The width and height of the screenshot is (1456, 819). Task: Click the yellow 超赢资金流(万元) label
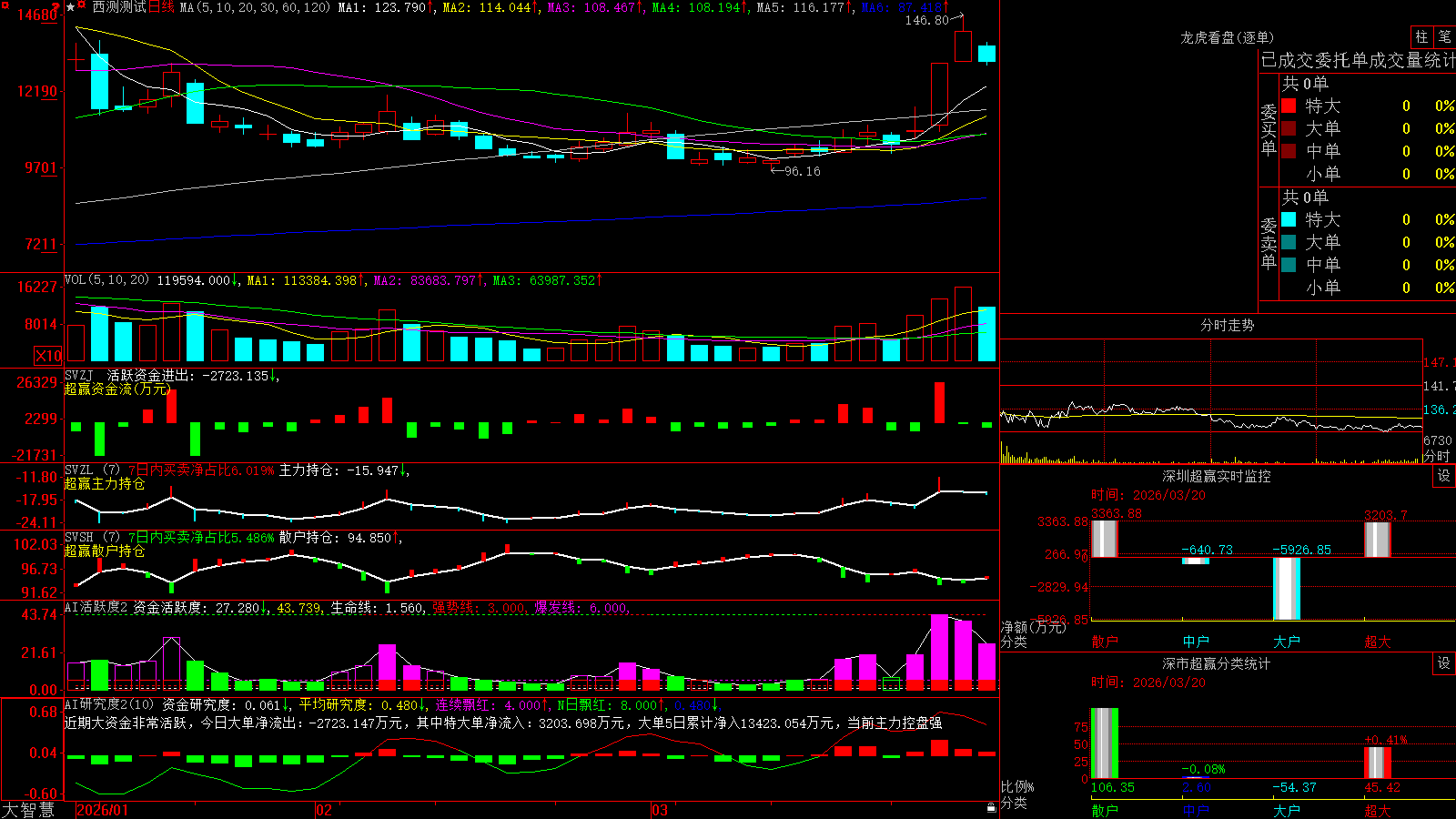click(117, 389)
